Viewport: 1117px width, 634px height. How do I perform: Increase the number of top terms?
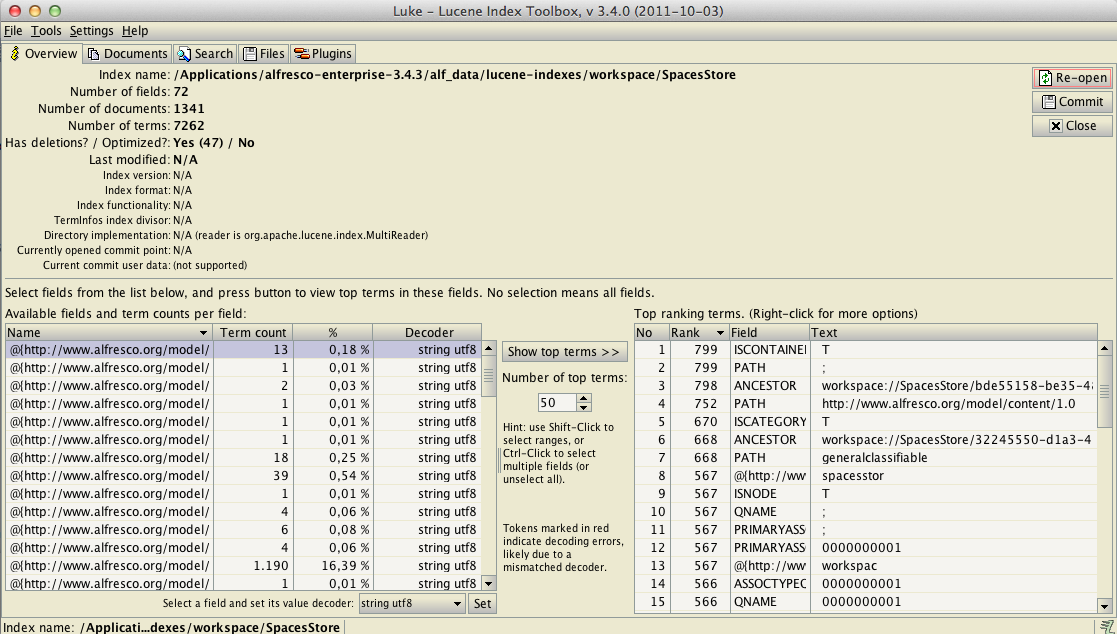click(x=584, y=397)
